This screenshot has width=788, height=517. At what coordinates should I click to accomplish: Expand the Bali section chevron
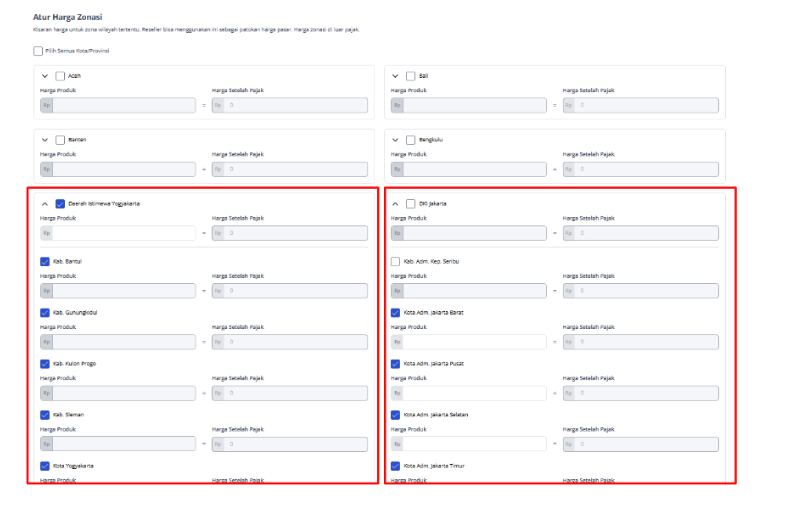[x=396, y=76]
